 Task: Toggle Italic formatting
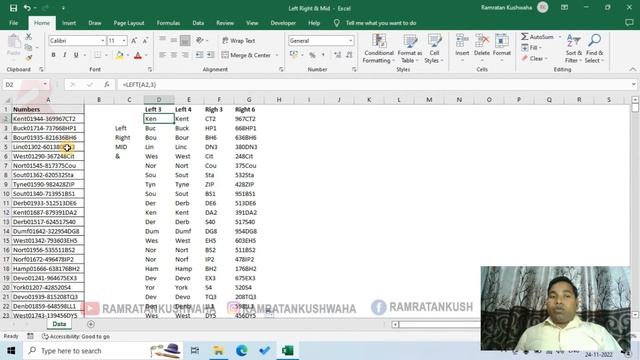(x=64, y=55)
